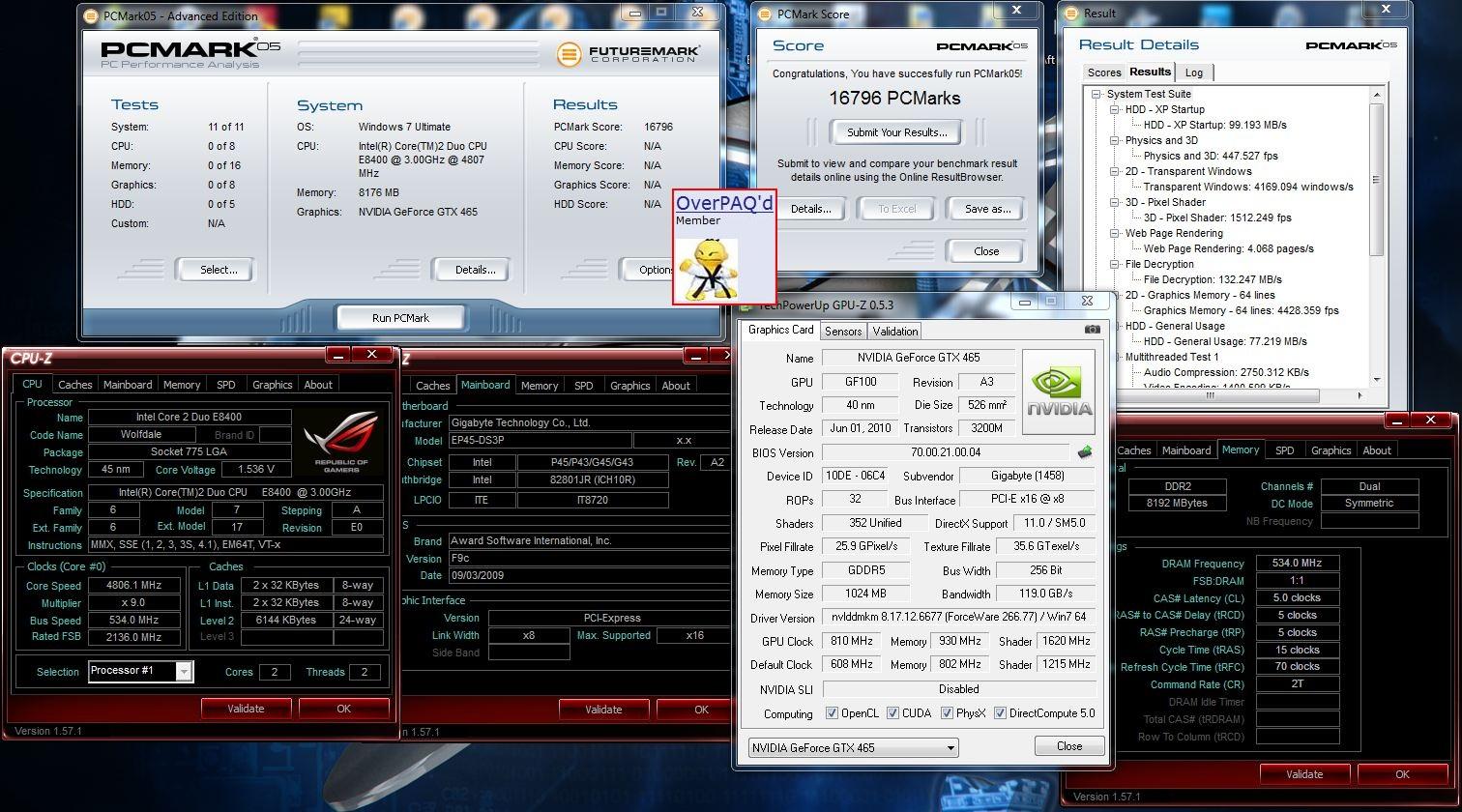Click the NVIDIA logo in GPU-Z
The image size is (1462, 812).
[1058, 391]
